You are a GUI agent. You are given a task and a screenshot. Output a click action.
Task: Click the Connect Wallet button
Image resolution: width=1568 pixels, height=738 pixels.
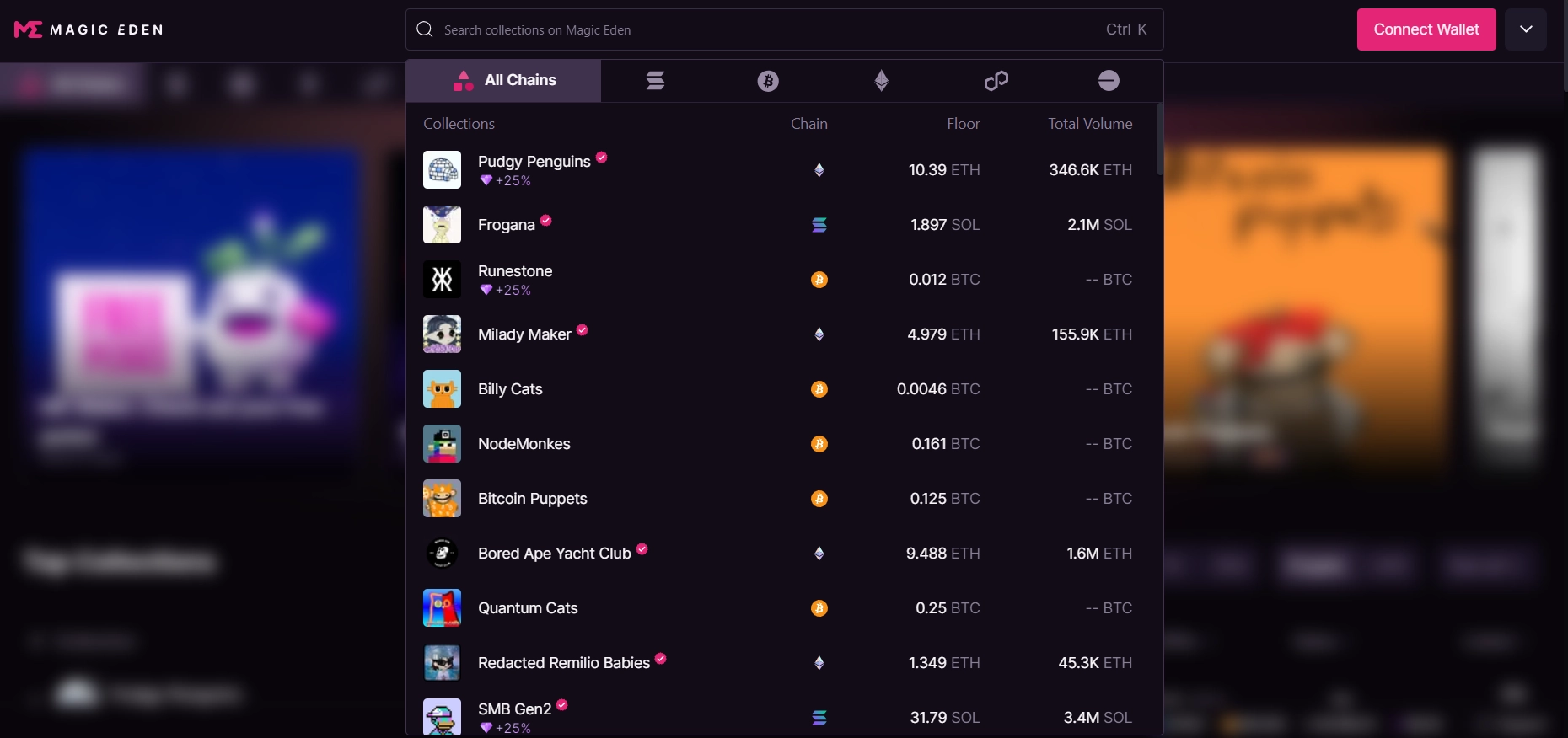click(1426, 29)
